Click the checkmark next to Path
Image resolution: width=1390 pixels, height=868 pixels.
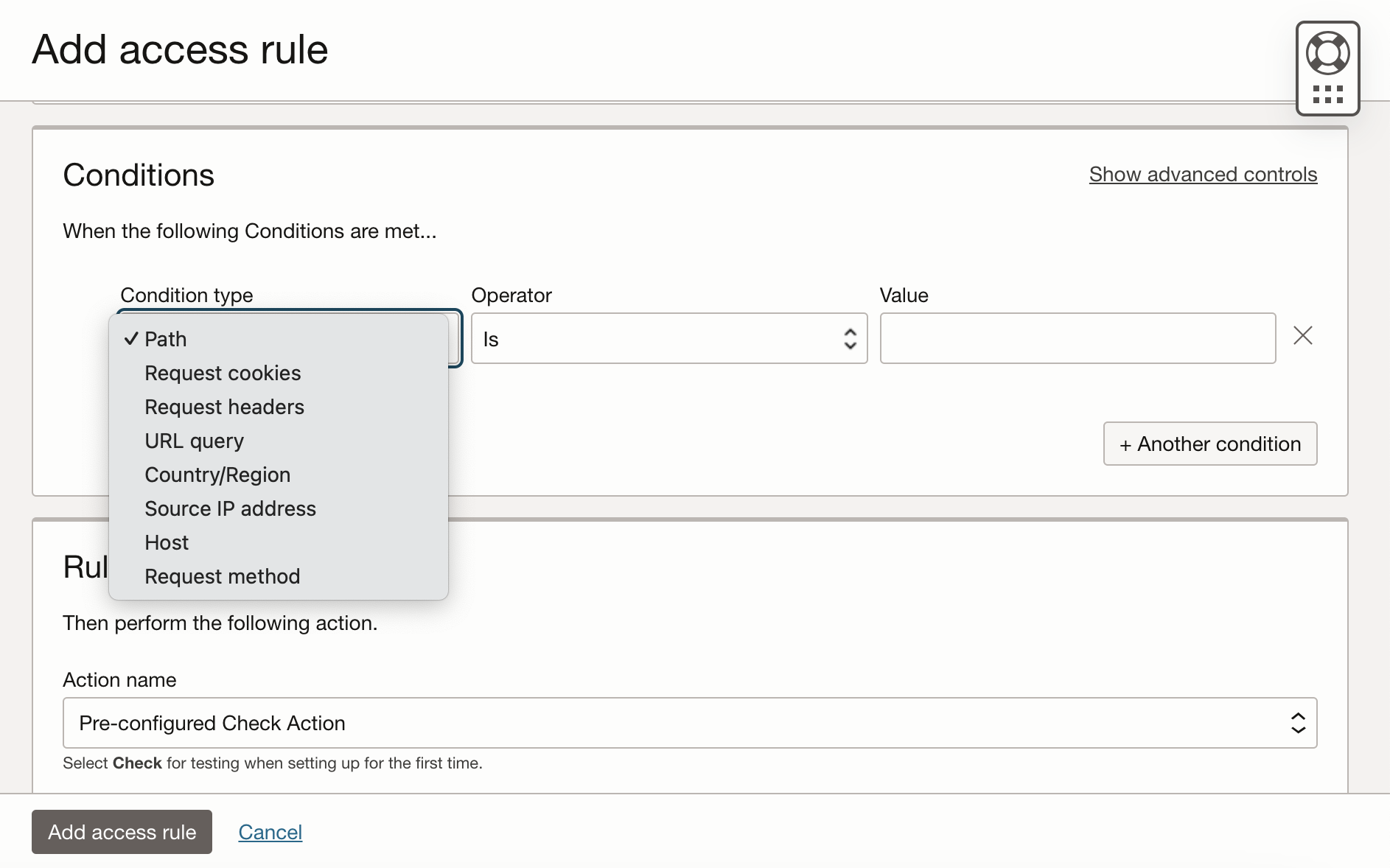point(131,338)
